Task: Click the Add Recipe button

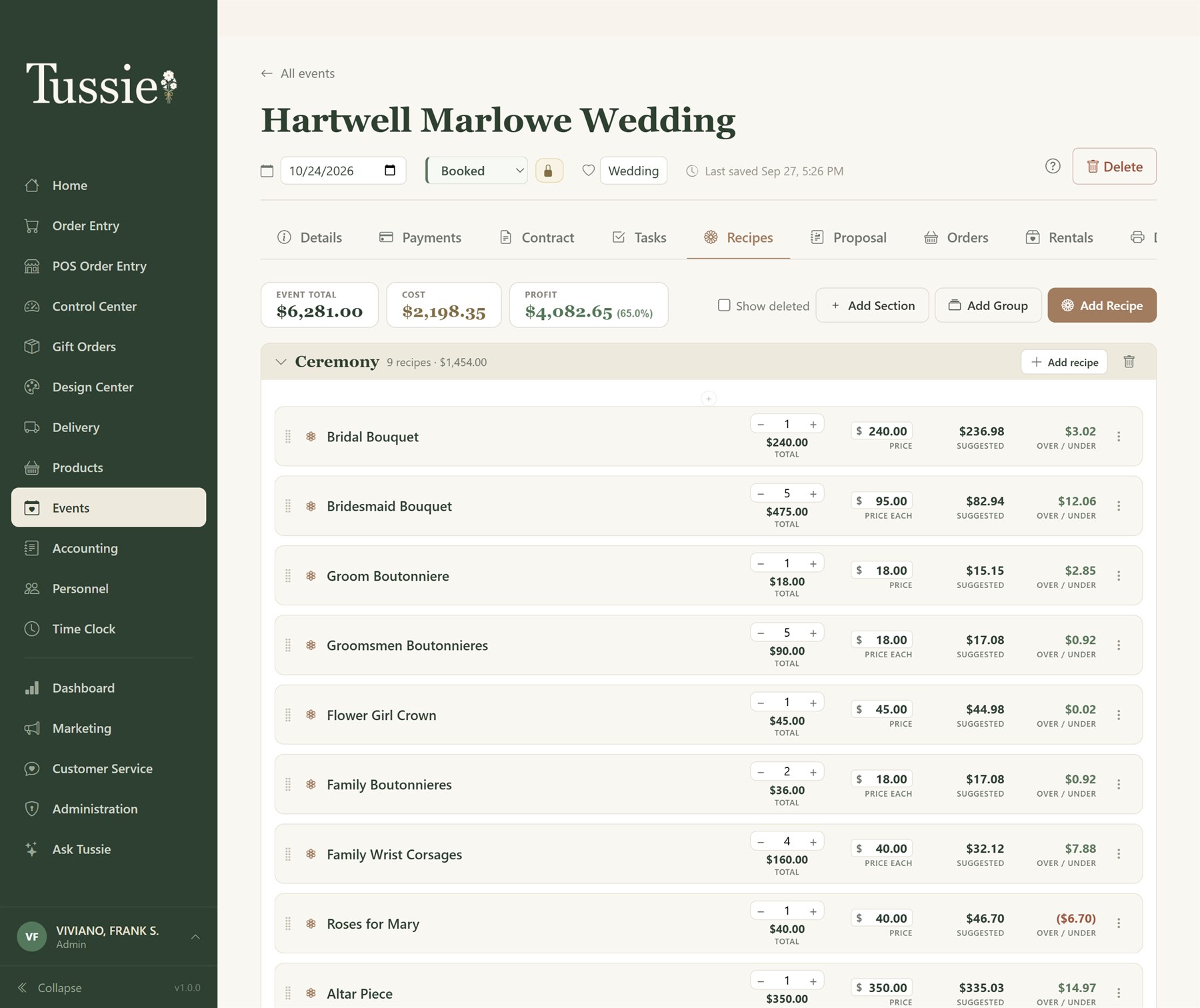Action: [x=1102, y=305]
